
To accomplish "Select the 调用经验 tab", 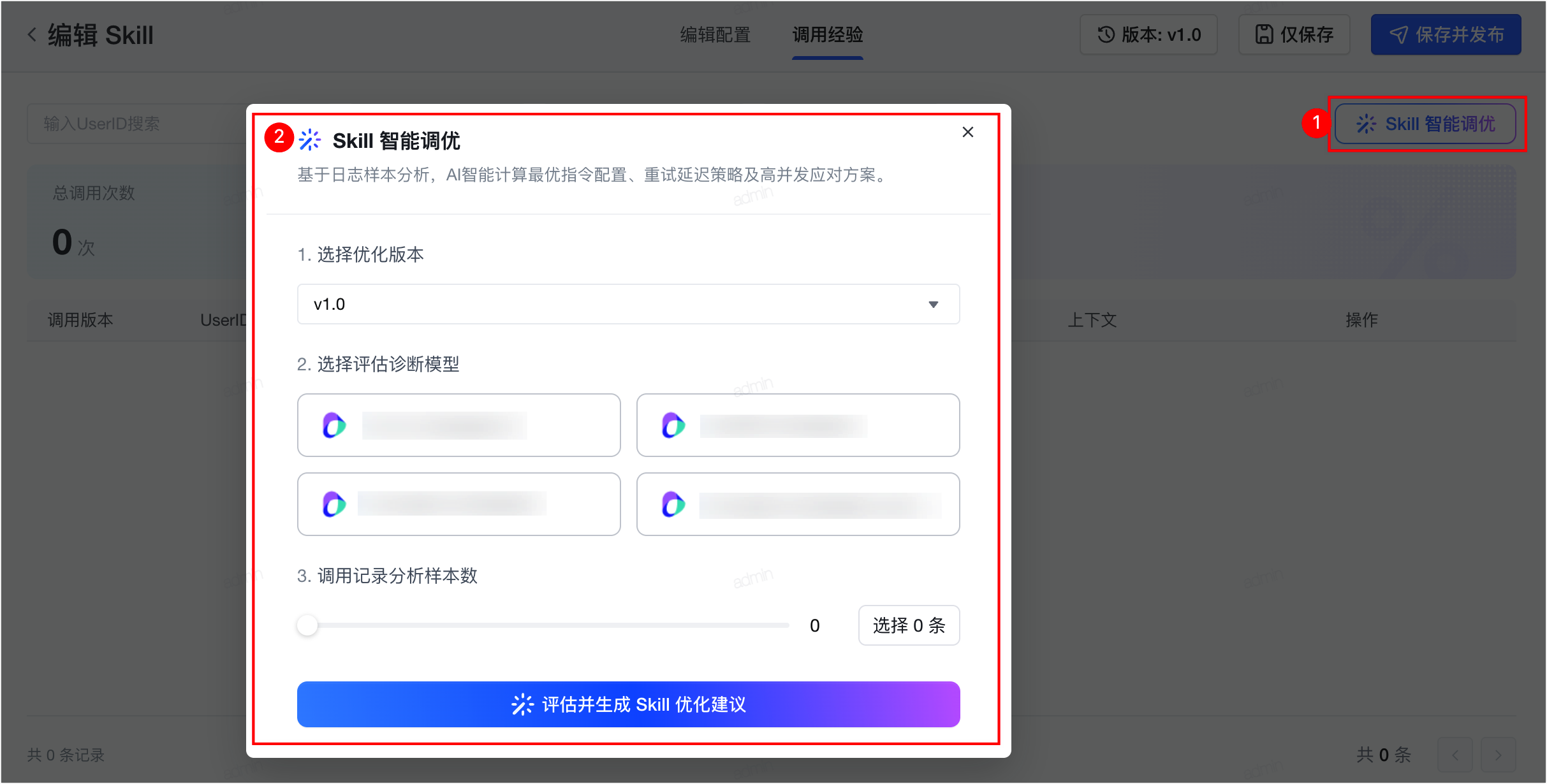I will 828,34.
